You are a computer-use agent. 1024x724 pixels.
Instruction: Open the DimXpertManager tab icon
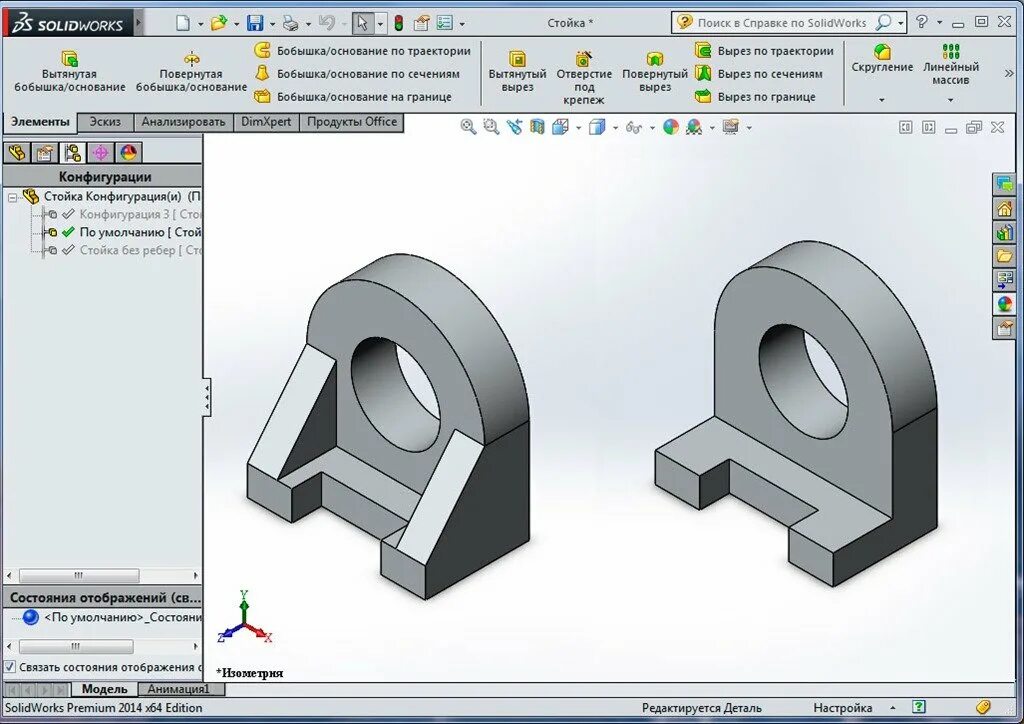click(101, 153)
